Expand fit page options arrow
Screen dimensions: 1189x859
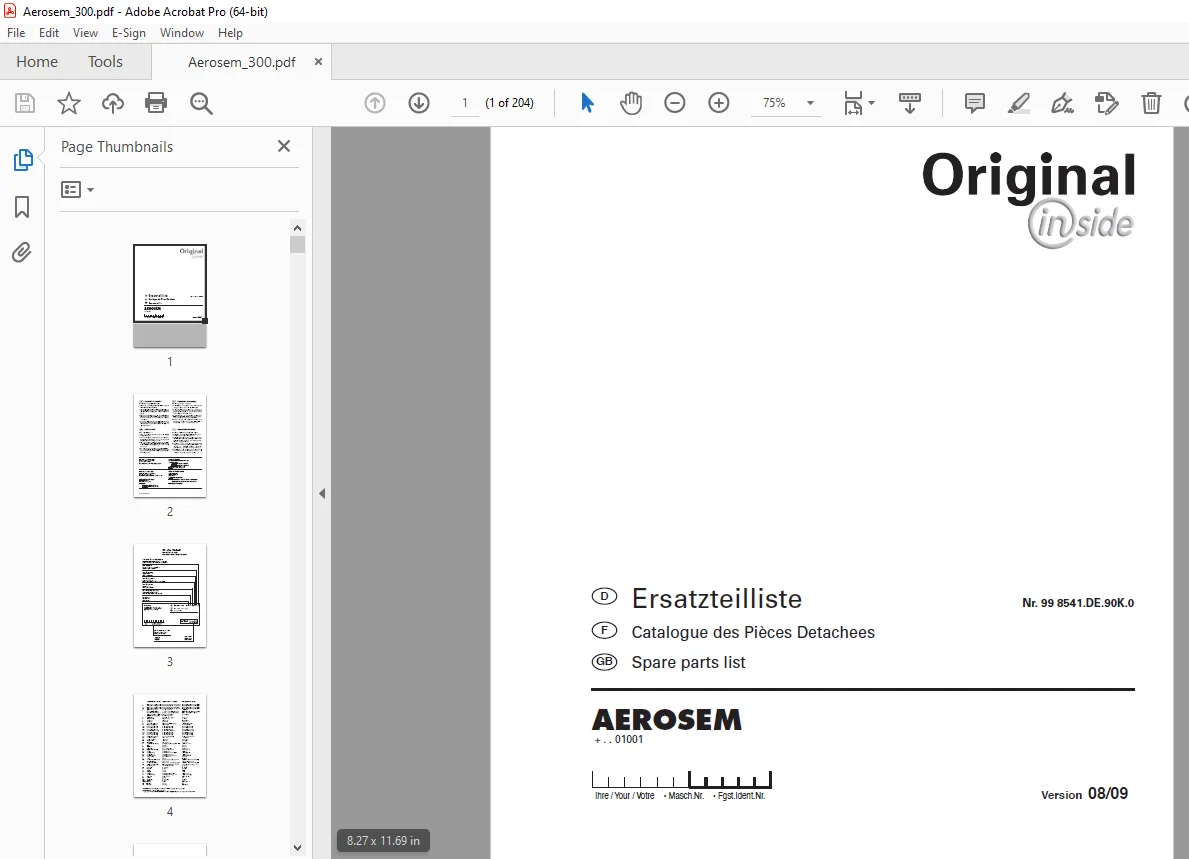pyautogui.click(x=871, y=103)
